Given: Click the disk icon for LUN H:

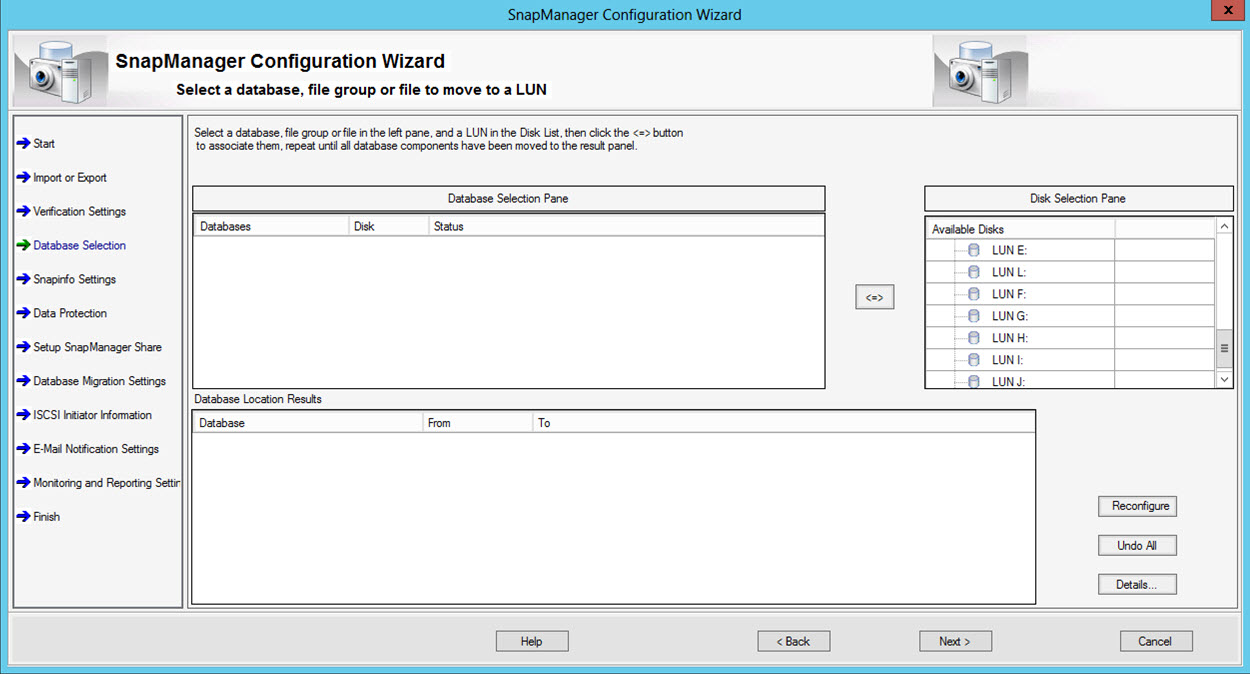Looking at the screenshot, I should coord(974,338).
